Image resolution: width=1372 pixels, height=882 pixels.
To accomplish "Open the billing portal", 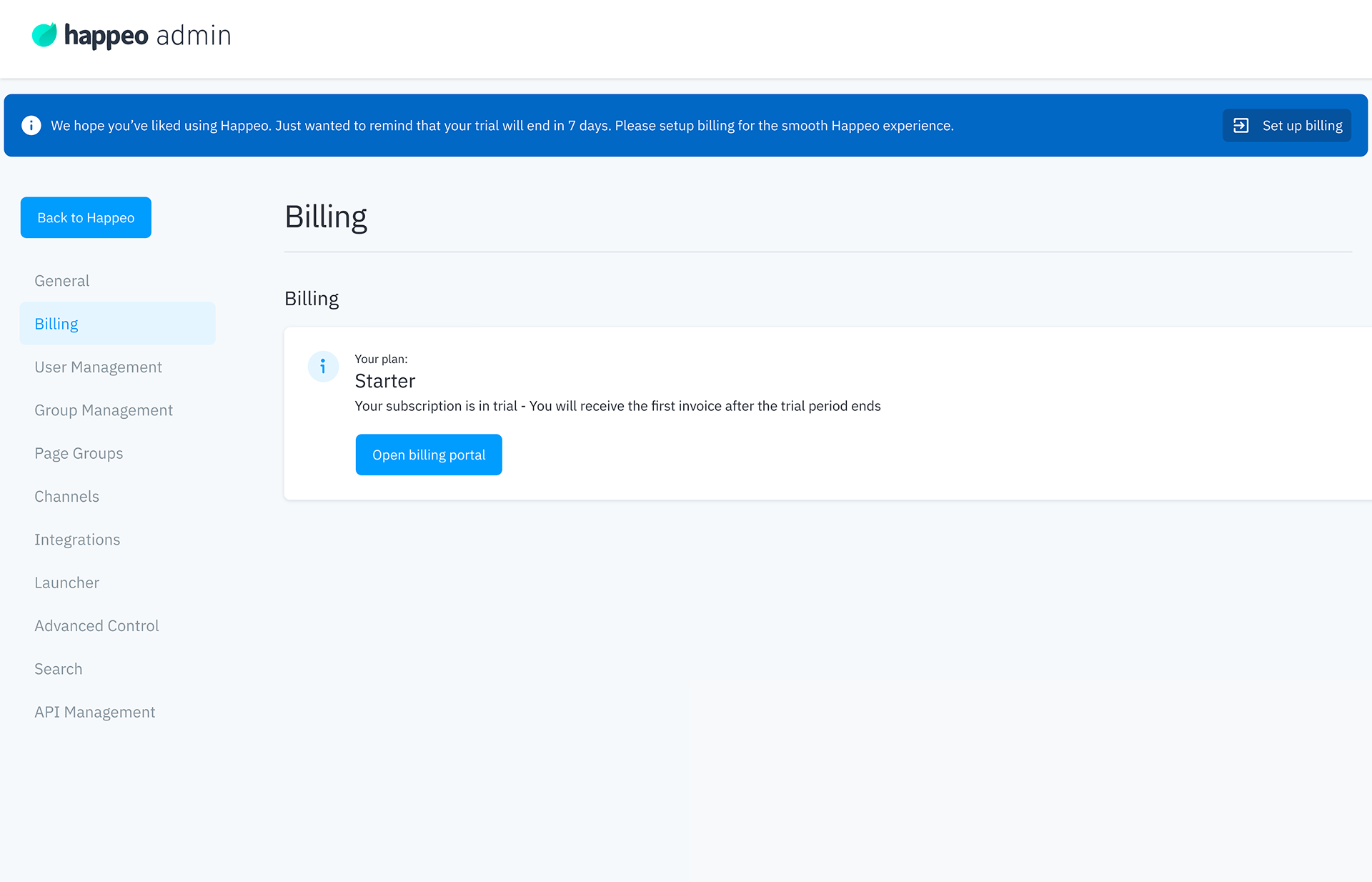I will 429,455.
